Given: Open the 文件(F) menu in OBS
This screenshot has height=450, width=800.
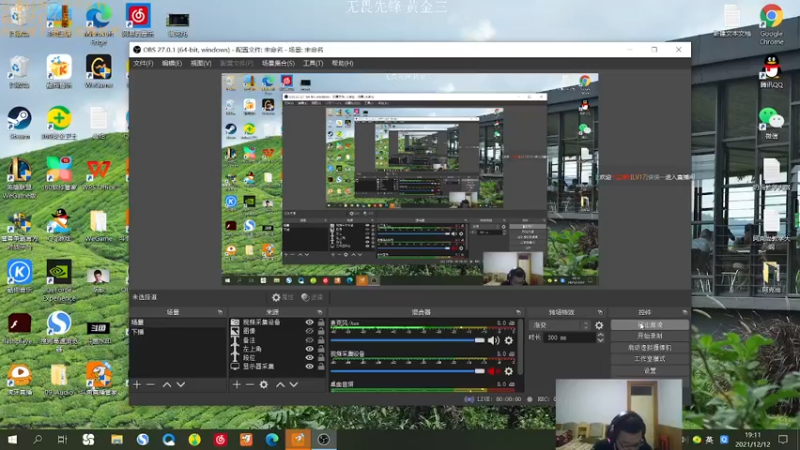Looking at the screenshot, I should (x=143, y=63).
